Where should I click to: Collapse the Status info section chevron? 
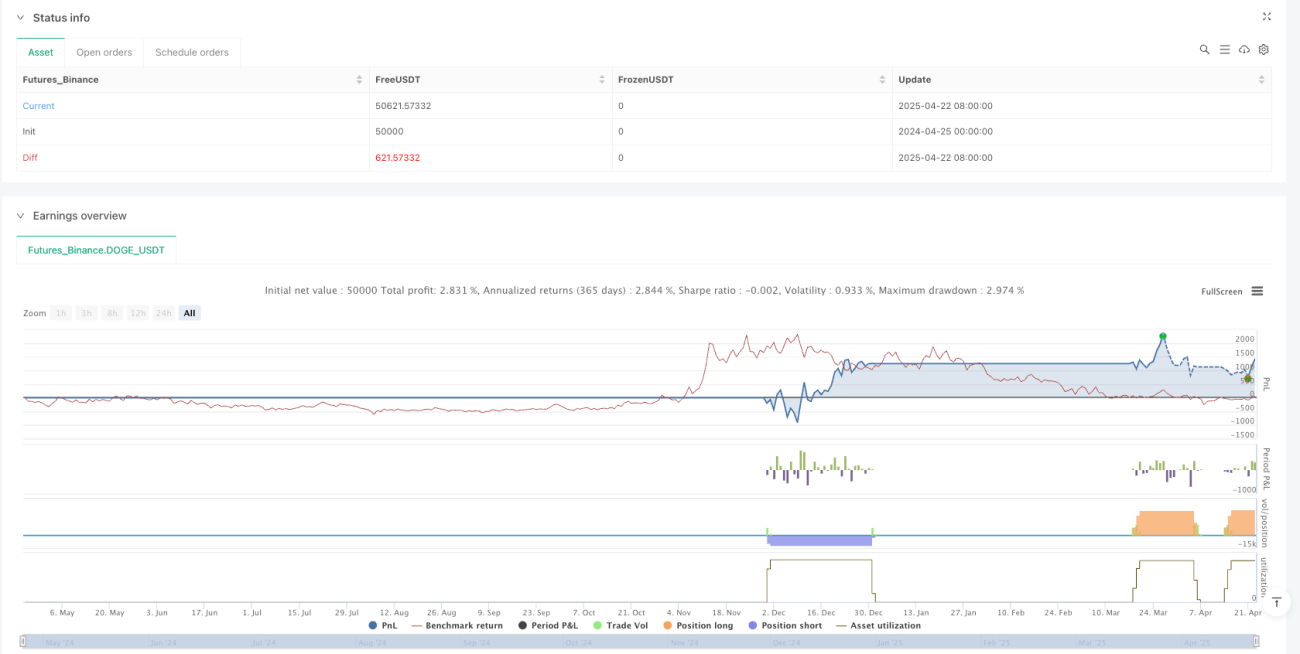(x=20, y=17)
